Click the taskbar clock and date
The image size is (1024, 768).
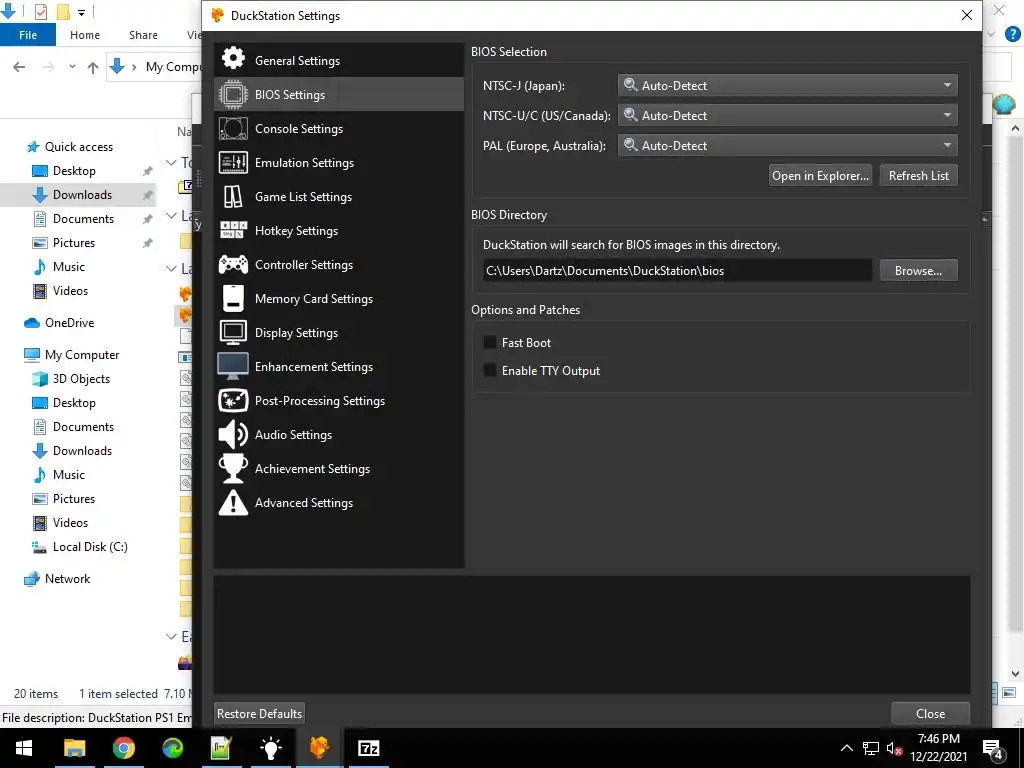click(x=938, y=748)
